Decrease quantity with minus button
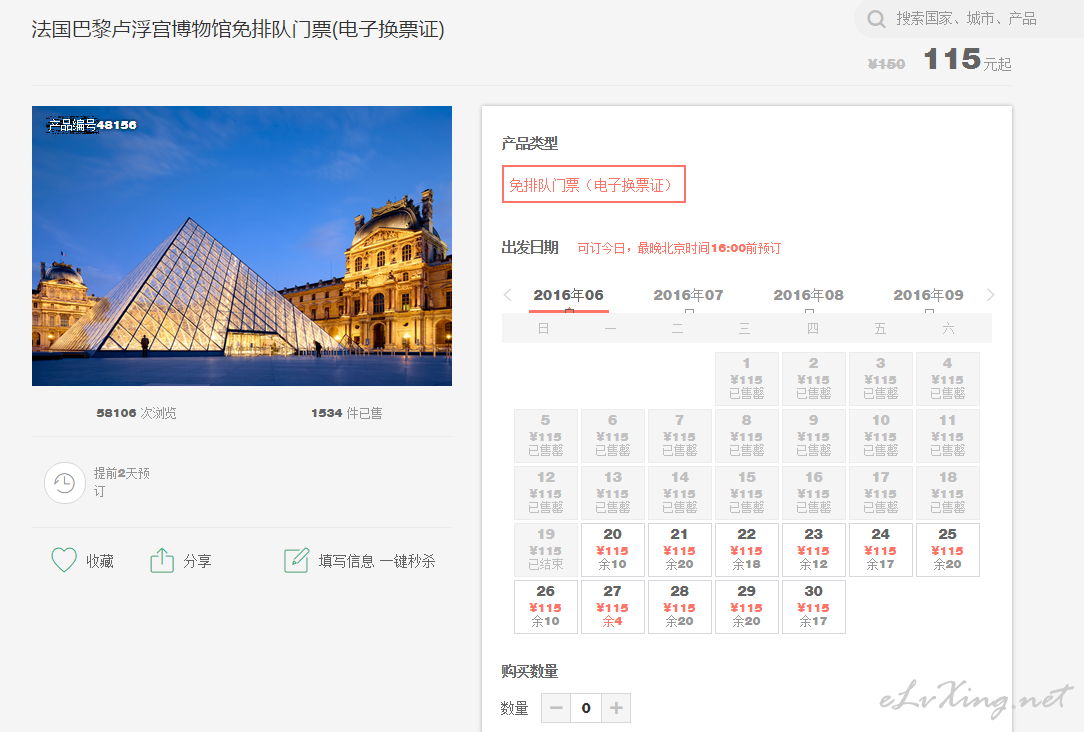The image size is (1084, 732). 556,708
